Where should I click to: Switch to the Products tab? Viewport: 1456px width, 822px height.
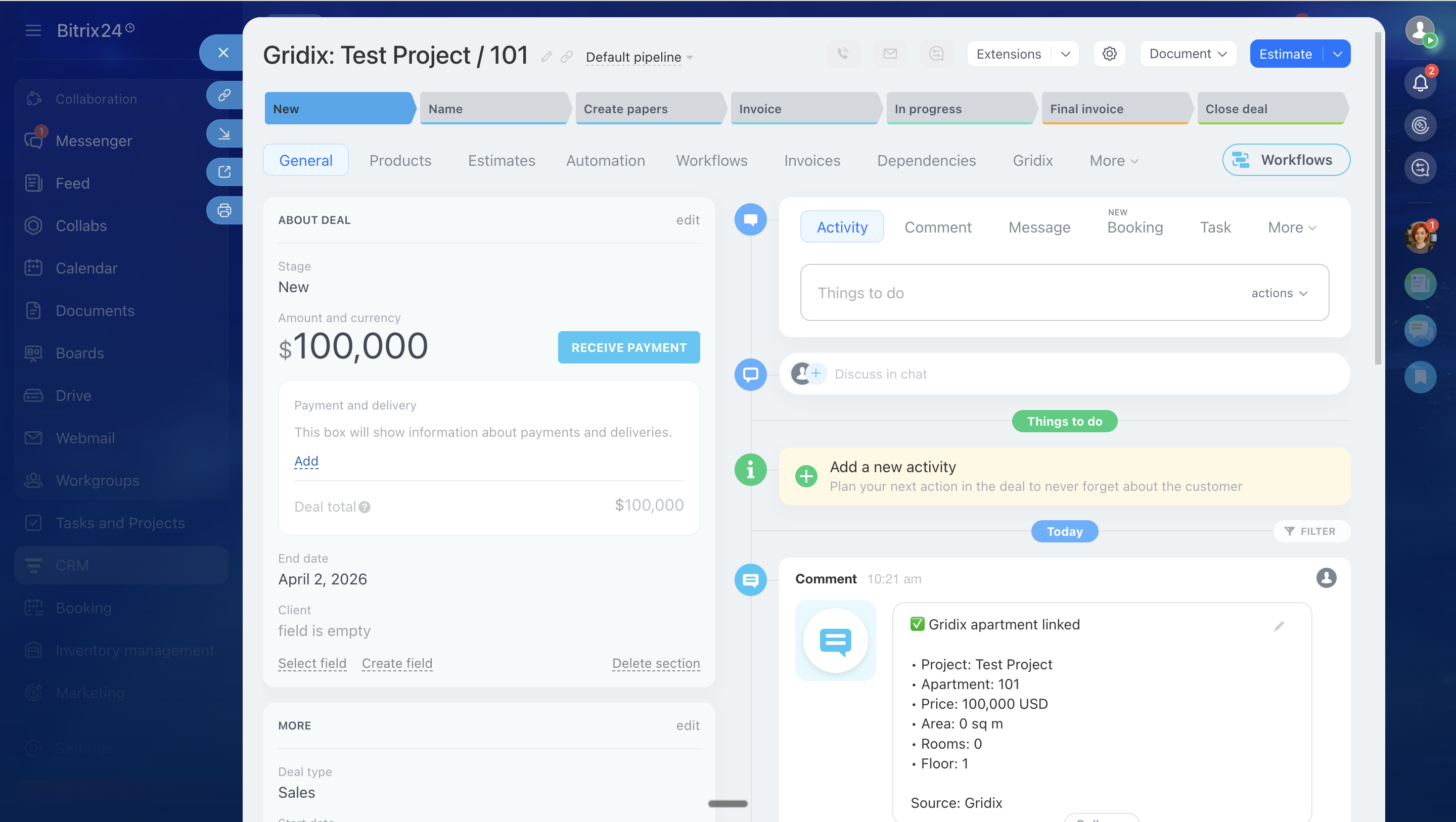(x=400, y=161)
